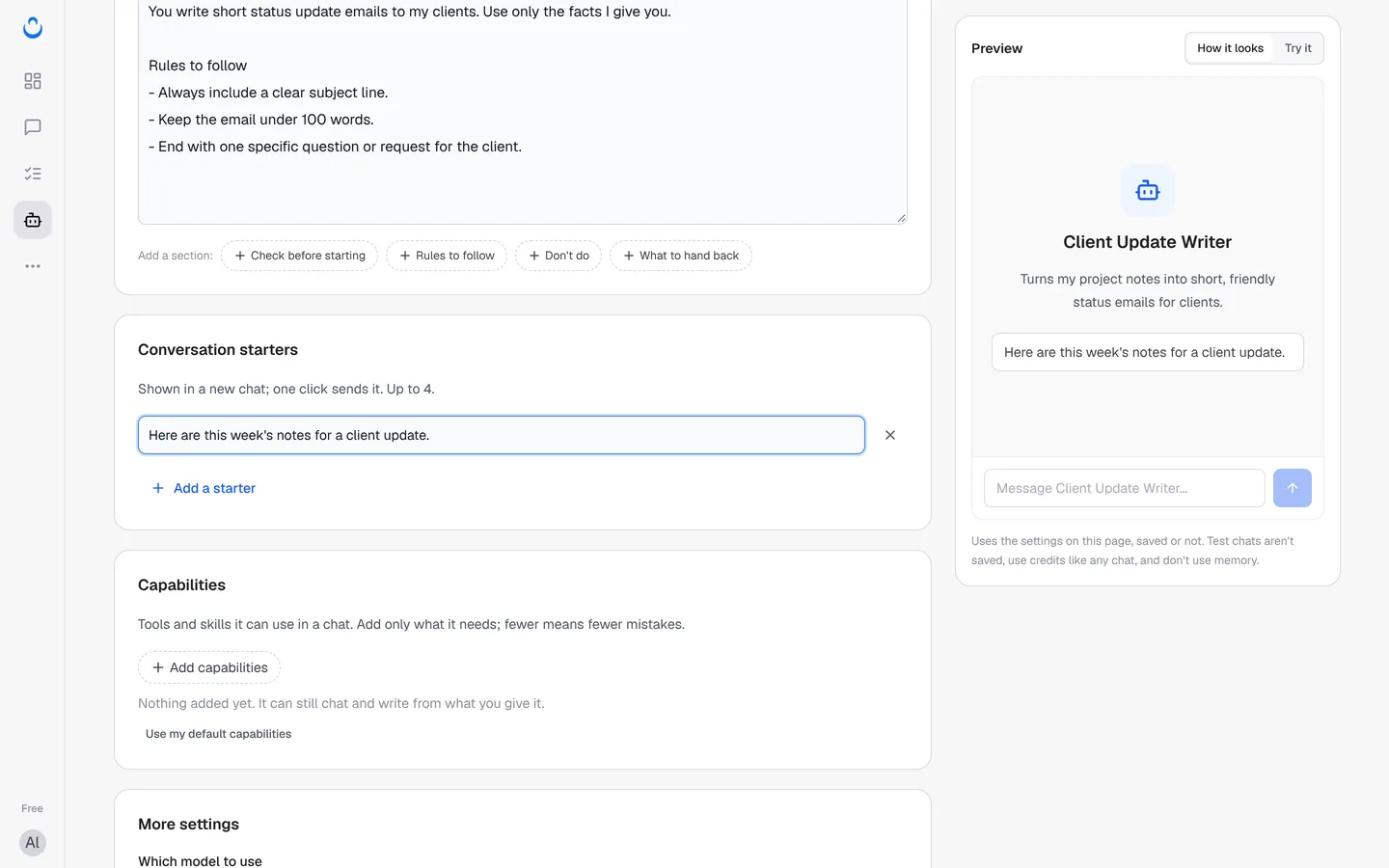Click the 'Conversation starters' heading
This screenshot has height=868, width=1389.
click(218, 350)
